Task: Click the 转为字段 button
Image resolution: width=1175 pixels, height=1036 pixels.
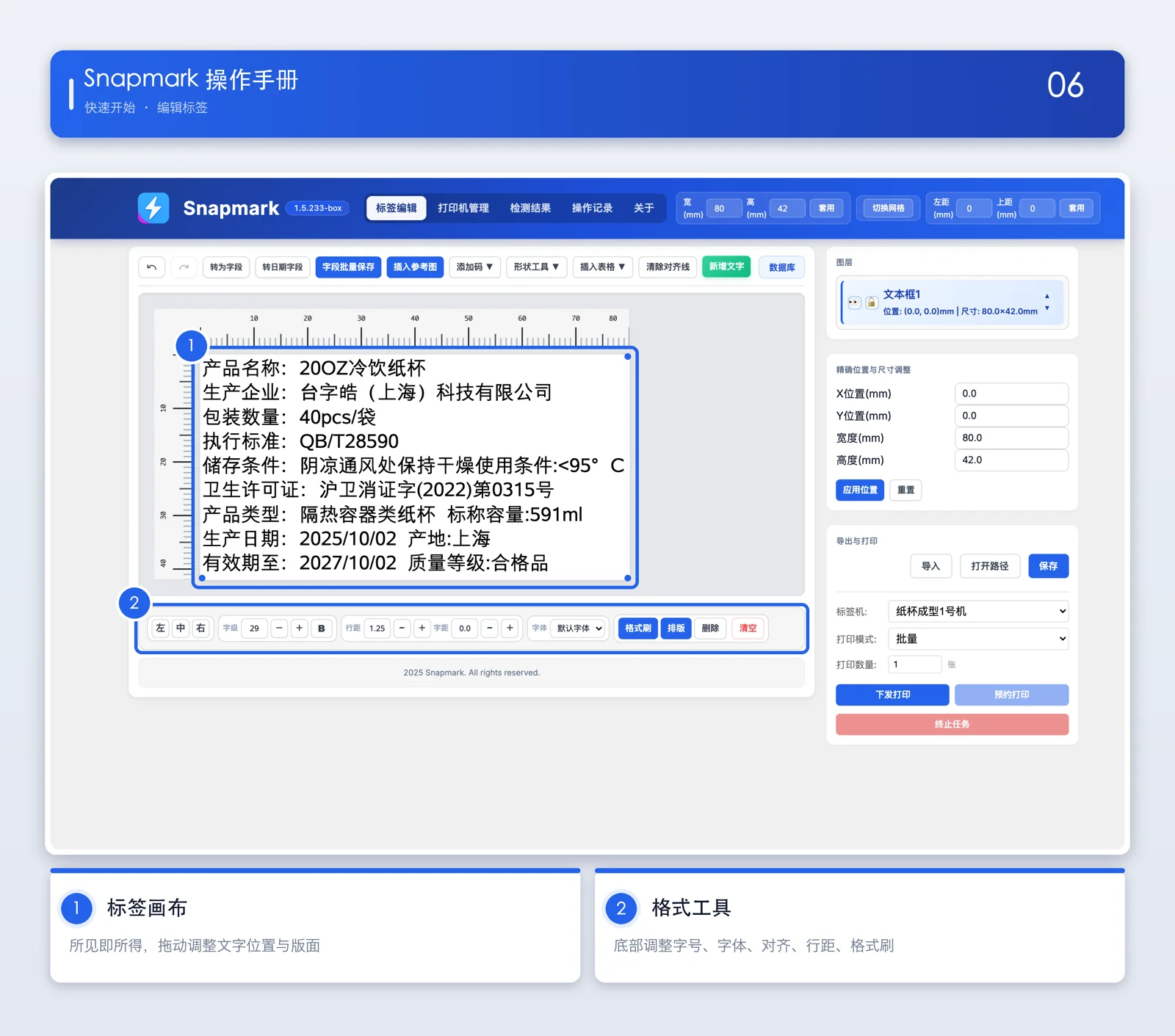Action: pyautogui.click(x=226, y=267)
